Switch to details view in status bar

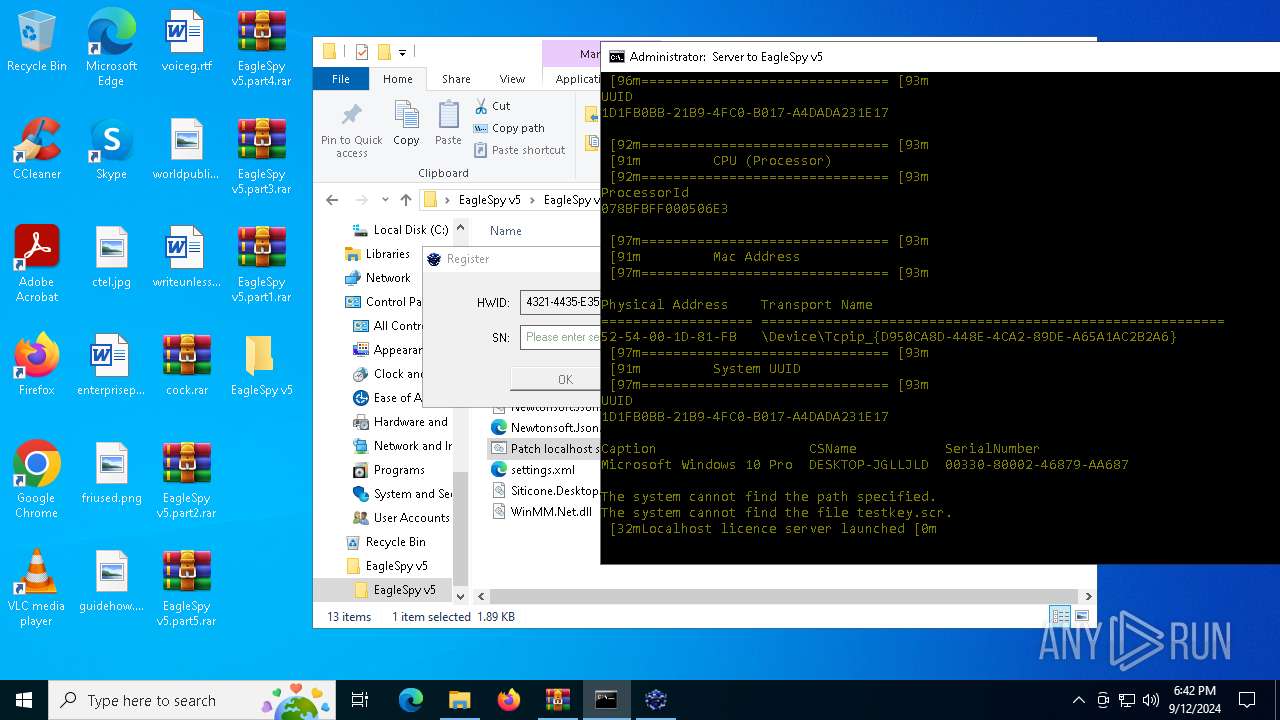1059,616
